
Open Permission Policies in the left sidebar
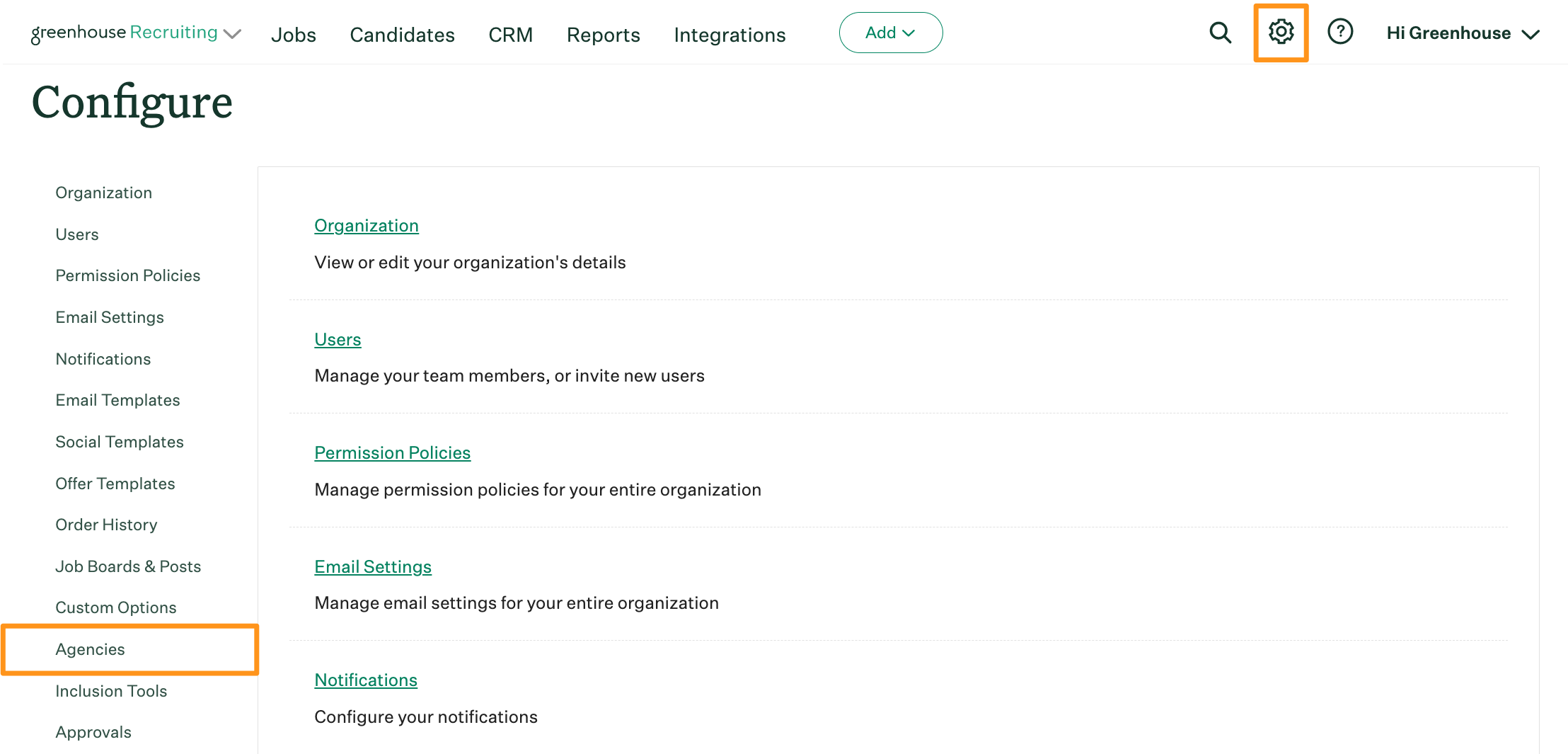(128, 275)
